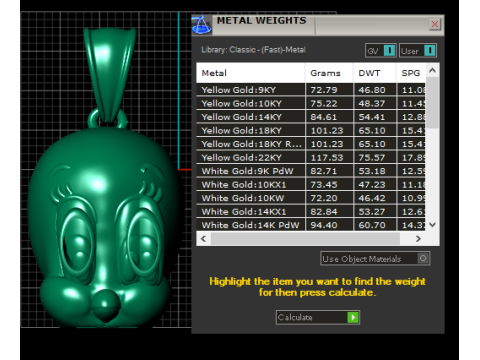Viewport: 480px width, 360px height.
Task: Click the 82.84 grams value
Action: 324,212
